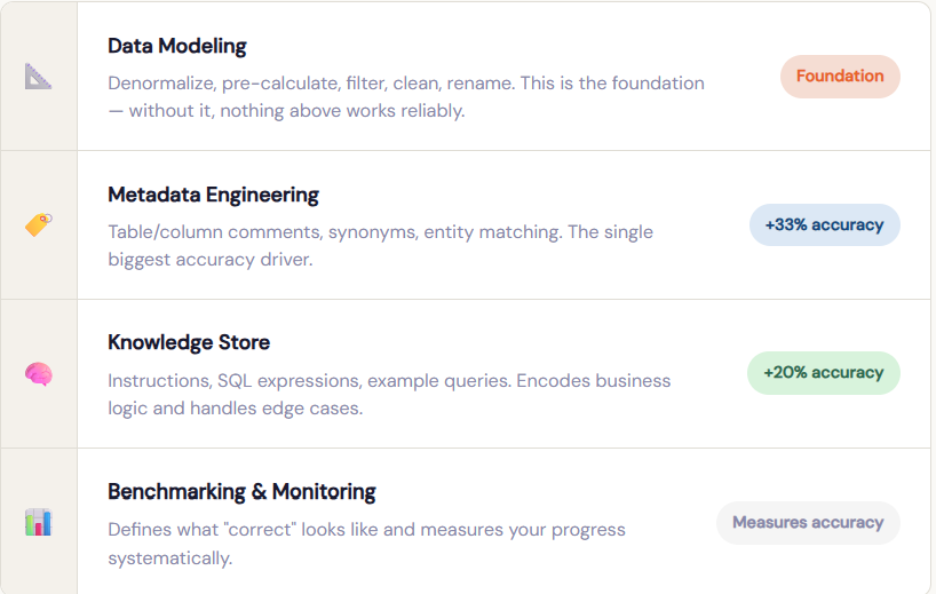936x594 pixels.
Task: Select the Data Modeling row
Action: point(468,75)
